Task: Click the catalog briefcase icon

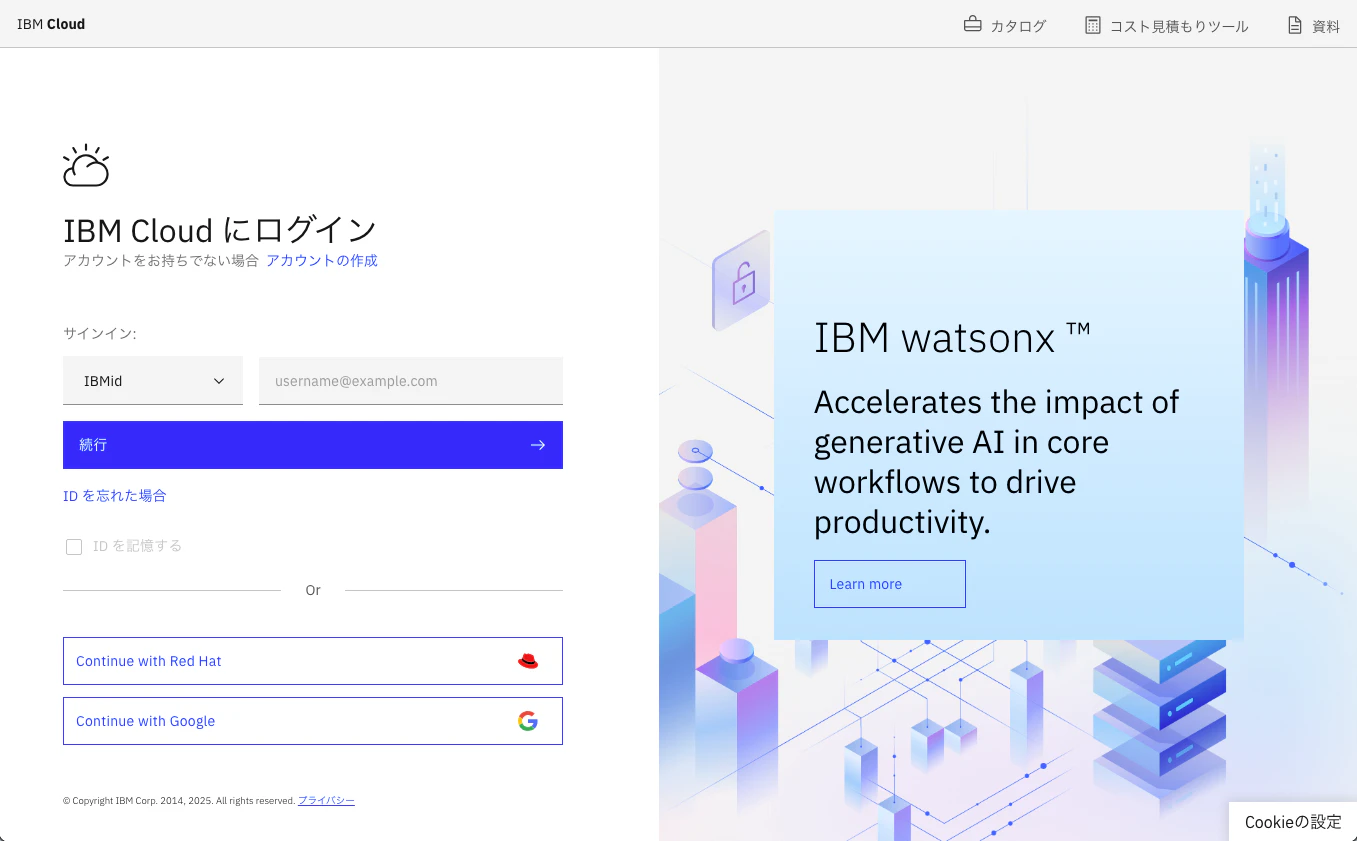Action: [972, 25]
